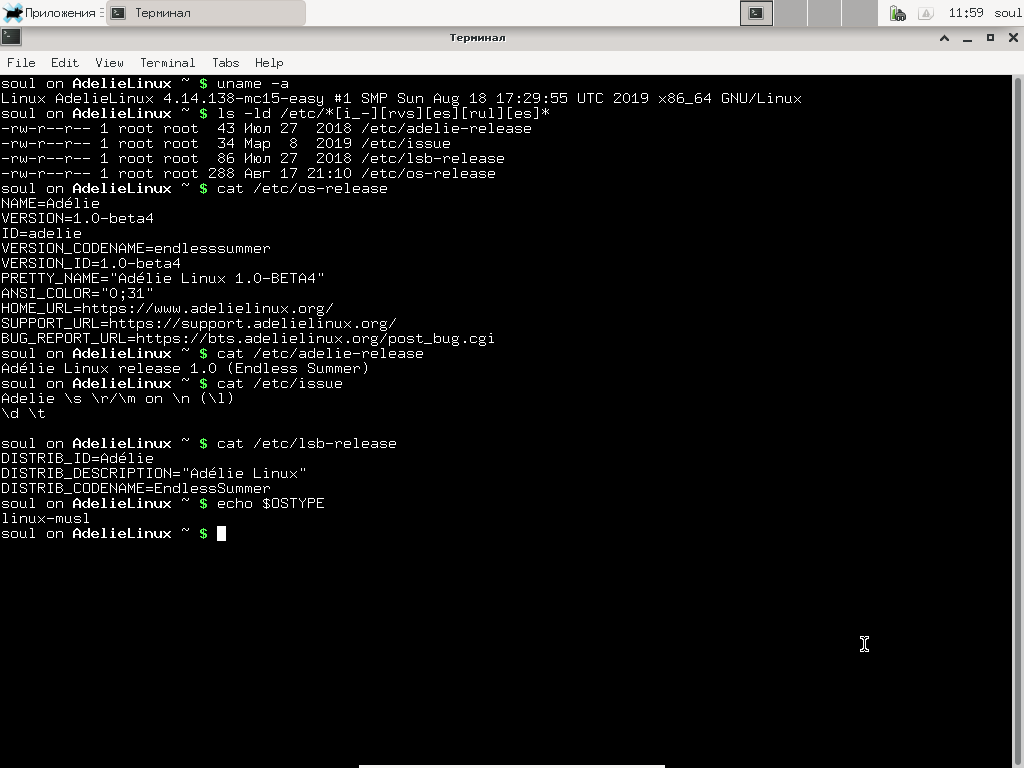
Task: Click the "cat /etc/adelie-release" command
Action: (320, 353)
